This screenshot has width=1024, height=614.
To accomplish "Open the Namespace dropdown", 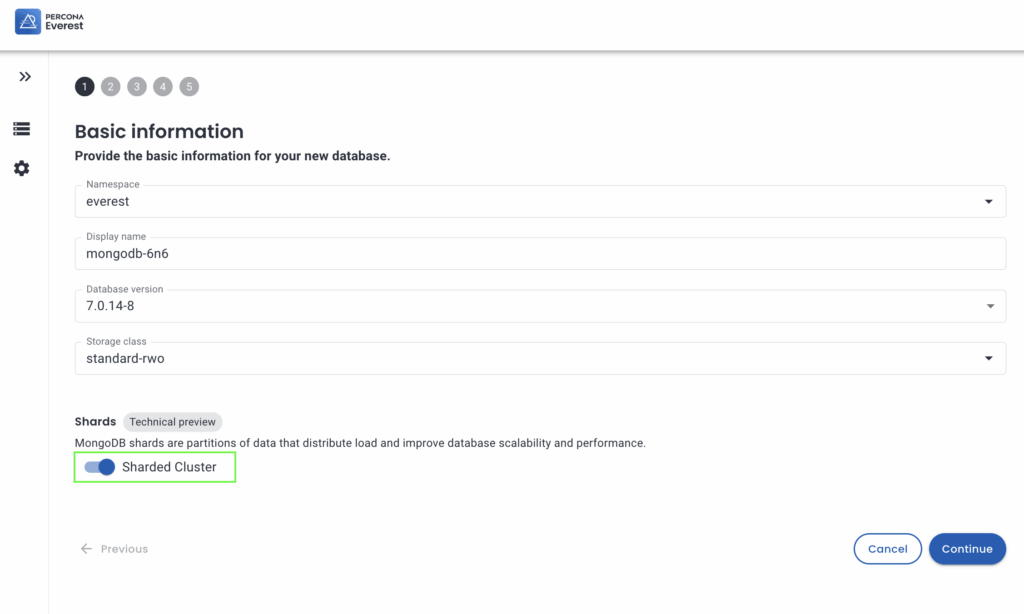I will (540, 201).
